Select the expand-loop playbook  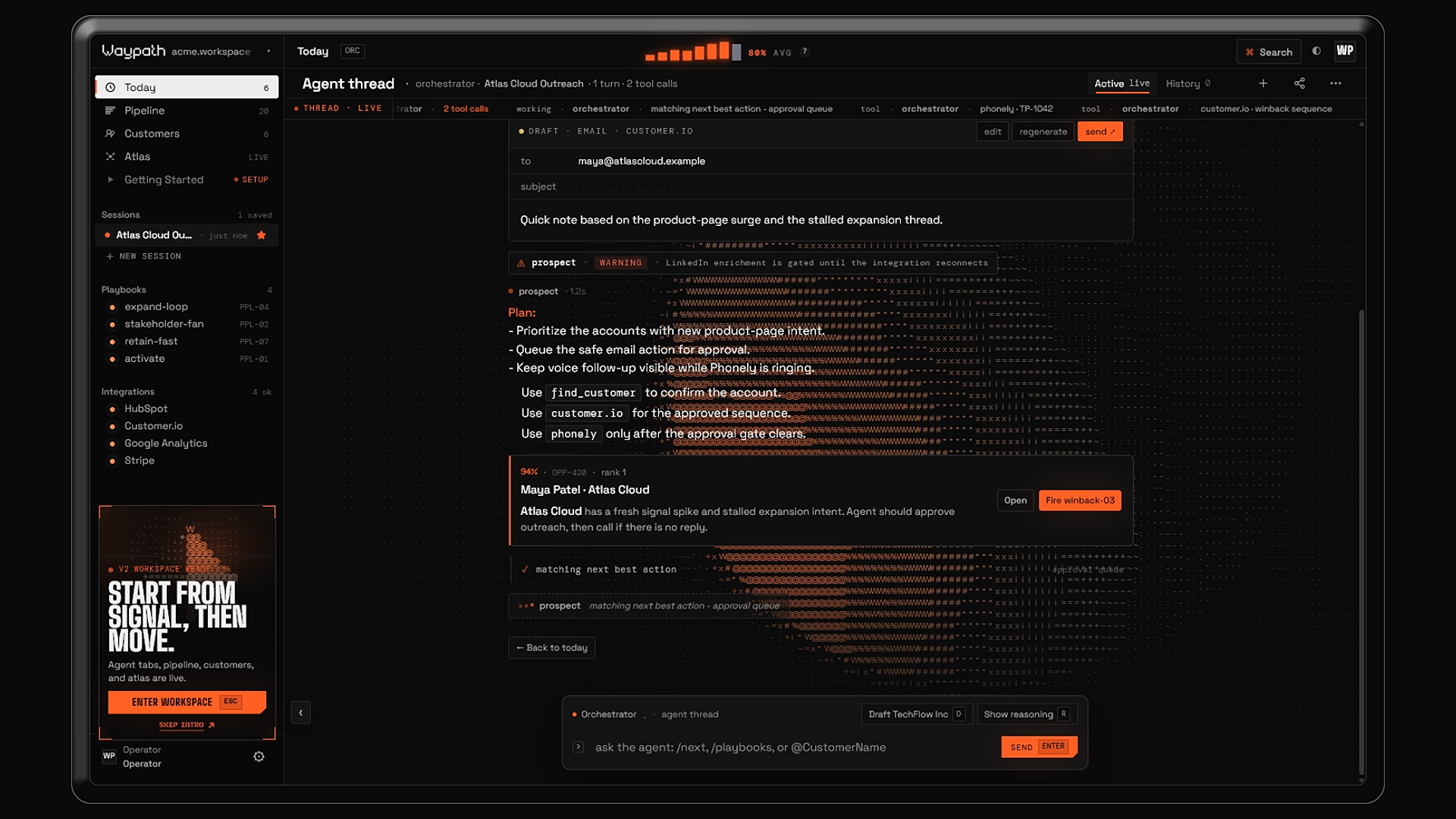click(187, 307)
